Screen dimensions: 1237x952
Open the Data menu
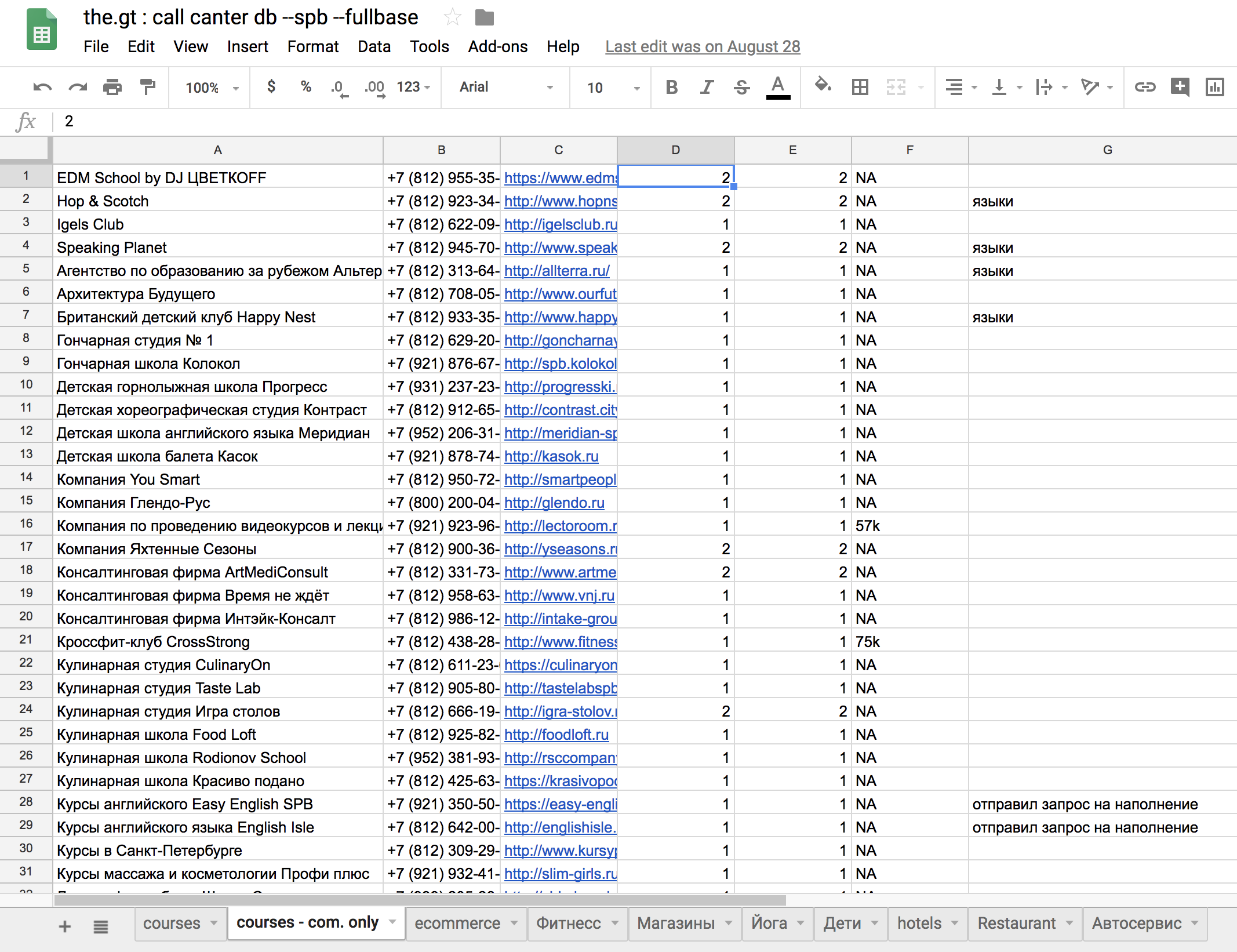point(374,46)
